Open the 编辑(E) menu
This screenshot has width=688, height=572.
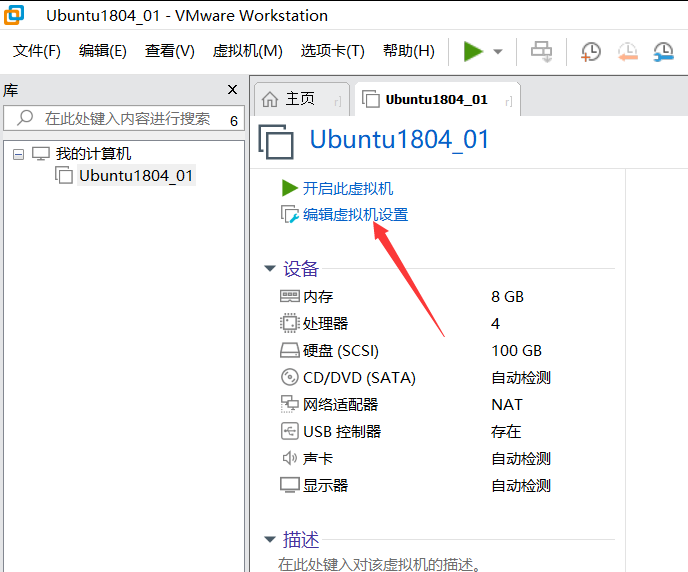103,51
